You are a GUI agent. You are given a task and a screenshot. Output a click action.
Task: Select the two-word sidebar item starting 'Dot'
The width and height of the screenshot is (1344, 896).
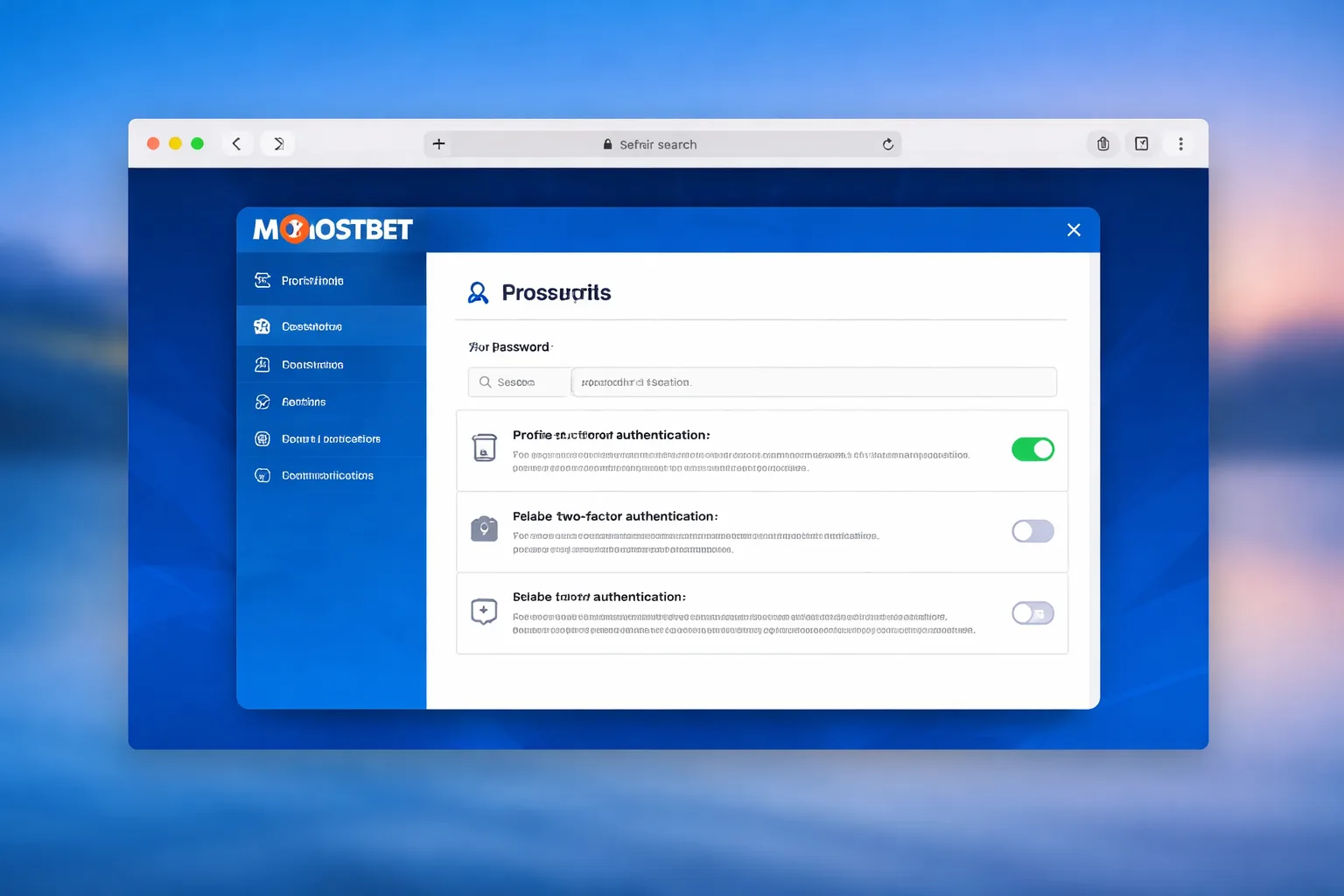pyautogui.click(x=331, y=438)
